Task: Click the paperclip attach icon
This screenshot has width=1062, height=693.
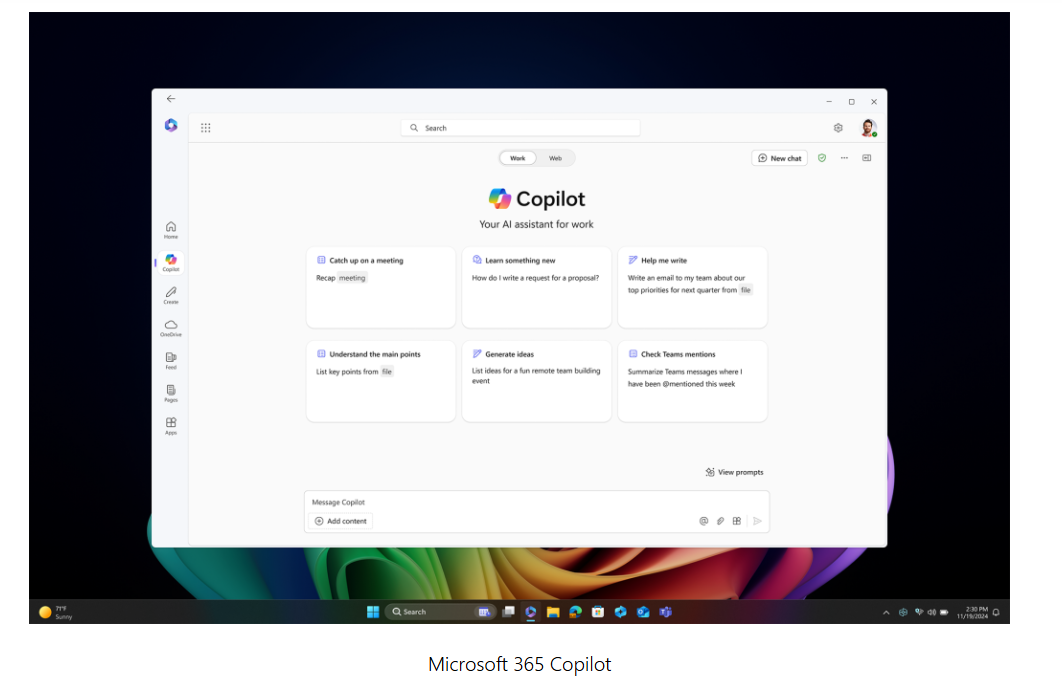Action: point(720,521)
